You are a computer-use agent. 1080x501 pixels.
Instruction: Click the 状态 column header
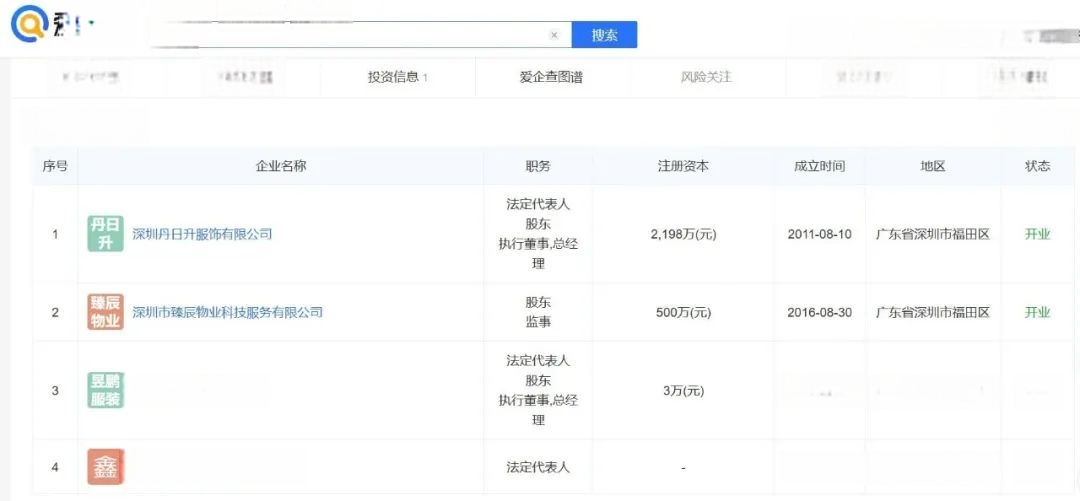tap(1037, 166)
